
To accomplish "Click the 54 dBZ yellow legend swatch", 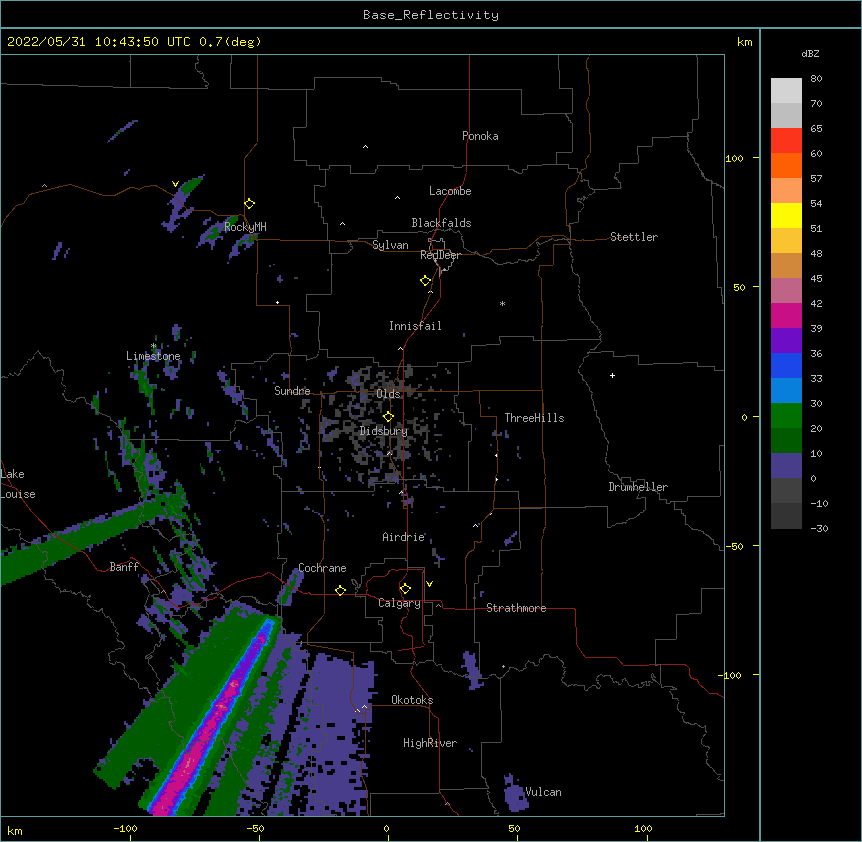I will (786, 215).
